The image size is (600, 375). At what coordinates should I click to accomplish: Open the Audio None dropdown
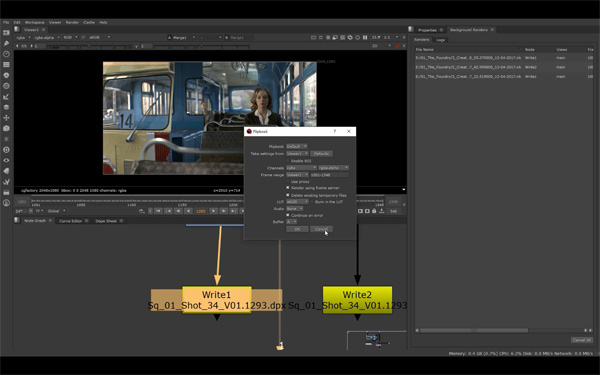295,209
